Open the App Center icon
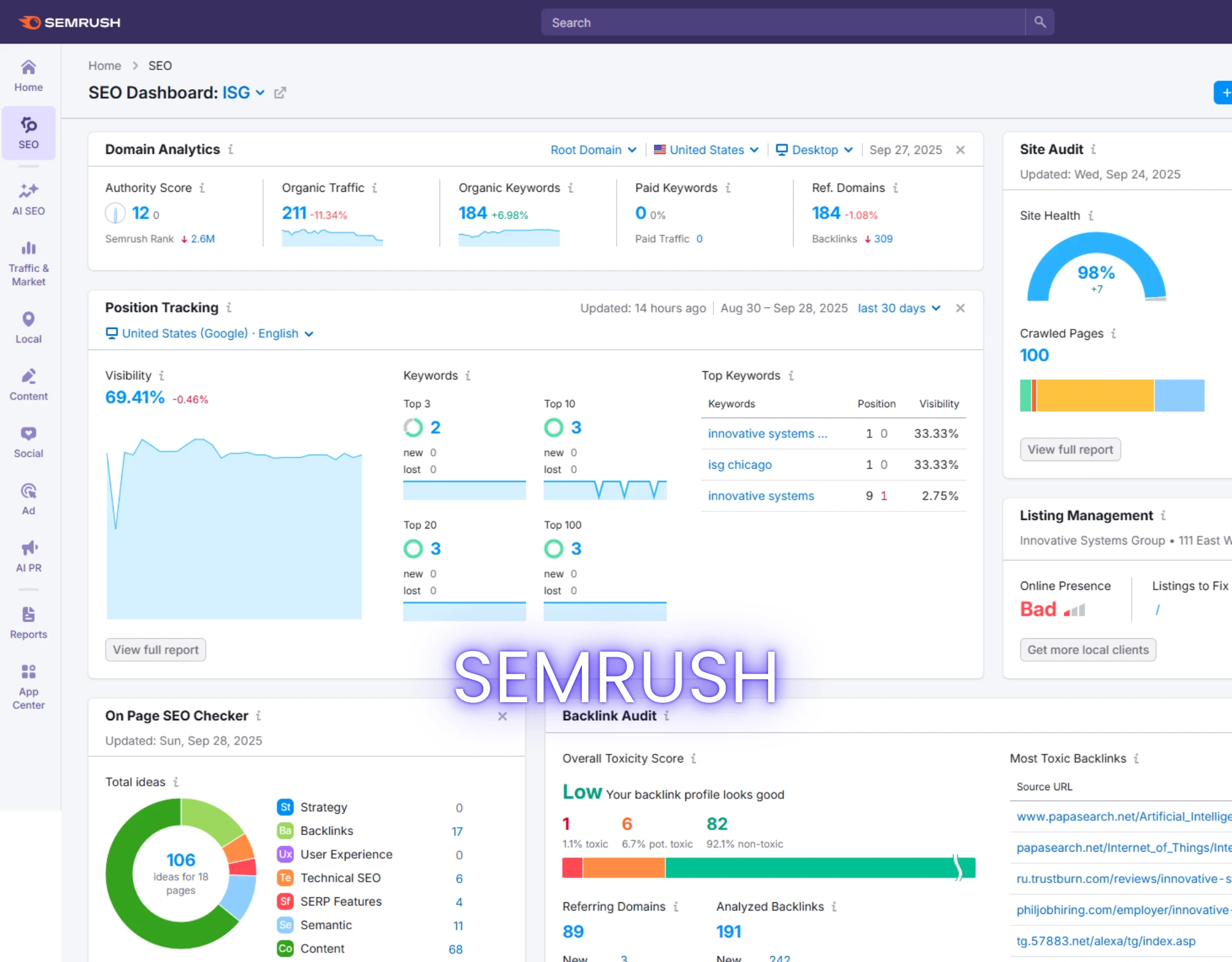Image resolution: width=1232 pixels, height=962 pixels. pos(28,684)
